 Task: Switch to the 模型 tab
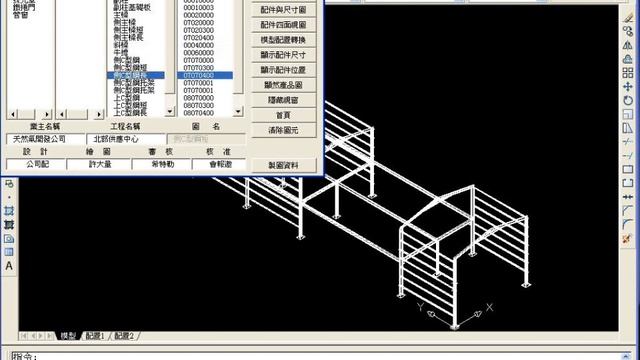68,336
